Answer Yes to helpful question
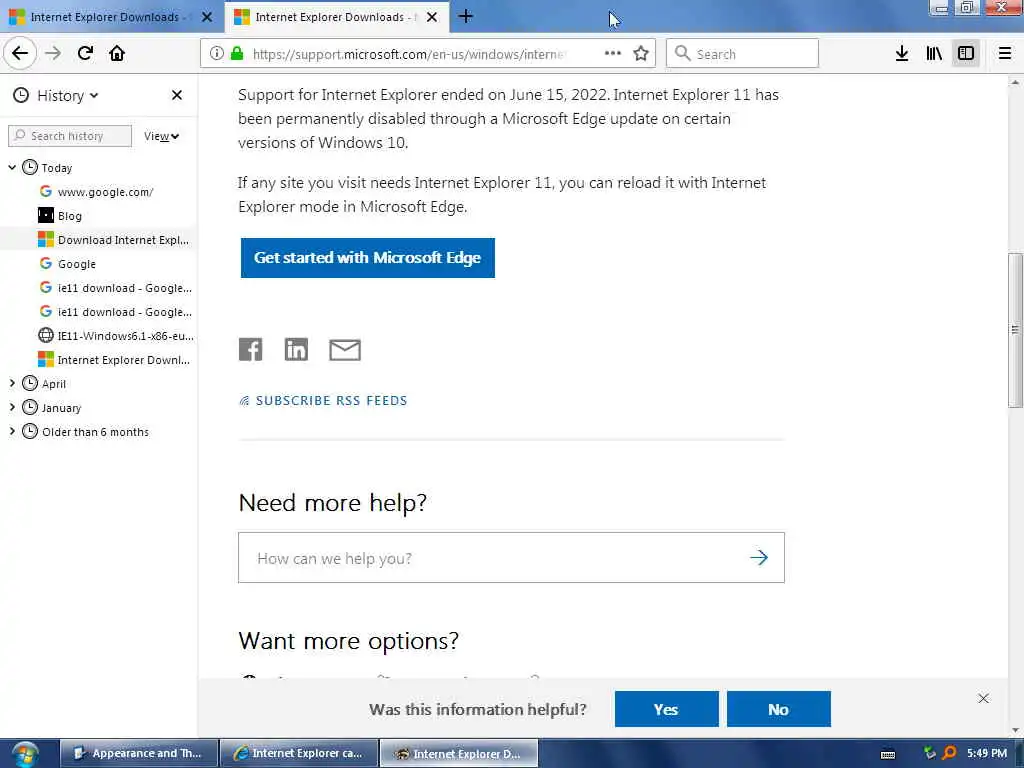 tap(667, 709)
